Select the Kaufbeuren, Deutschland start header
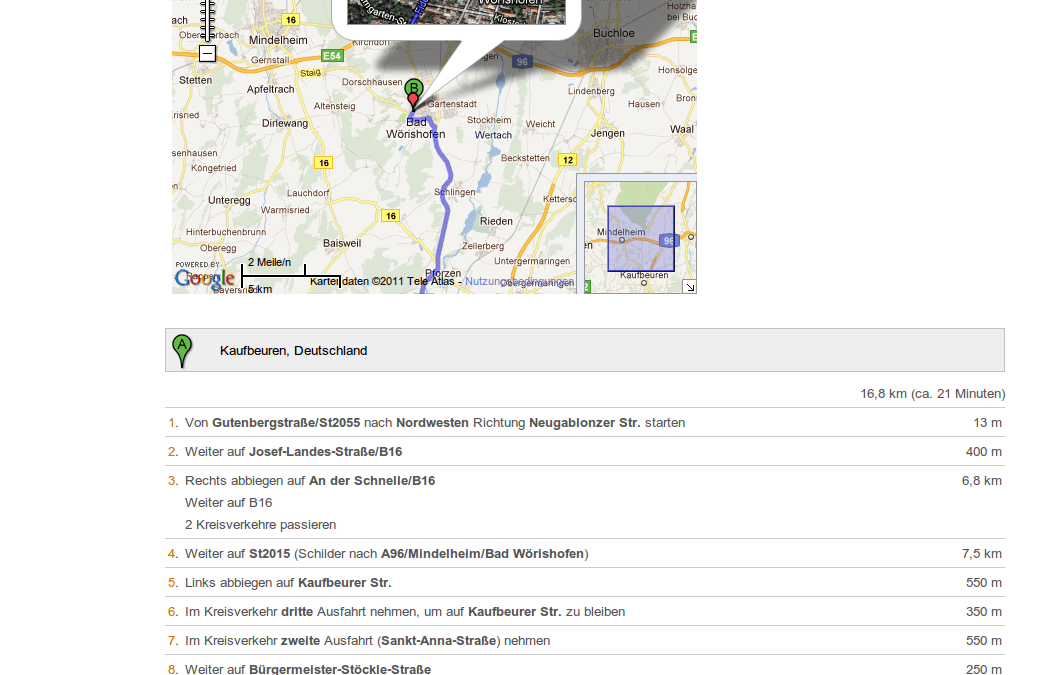This screenshot has width=1050, height=675. pyautogui.click(x=585, y=350)
